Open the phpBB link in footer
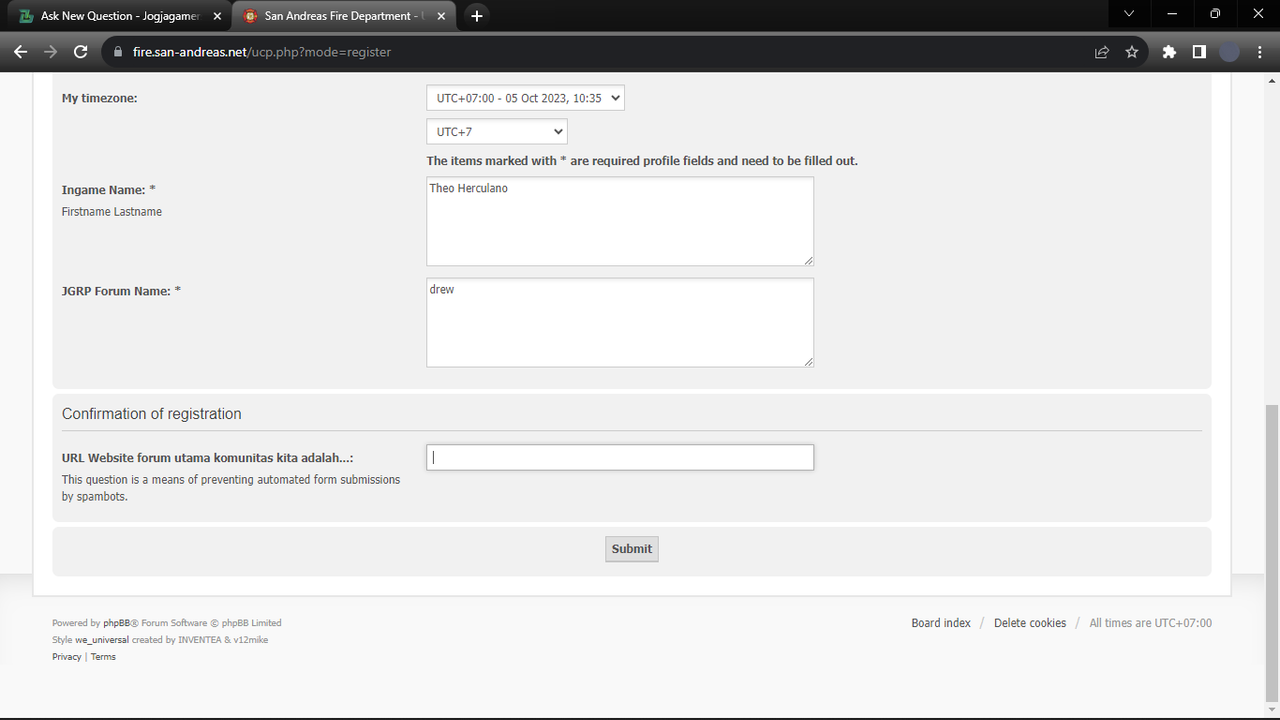The height and width of the screenshot is (720, 1280). pyautogui.click(x=117, y=623)
